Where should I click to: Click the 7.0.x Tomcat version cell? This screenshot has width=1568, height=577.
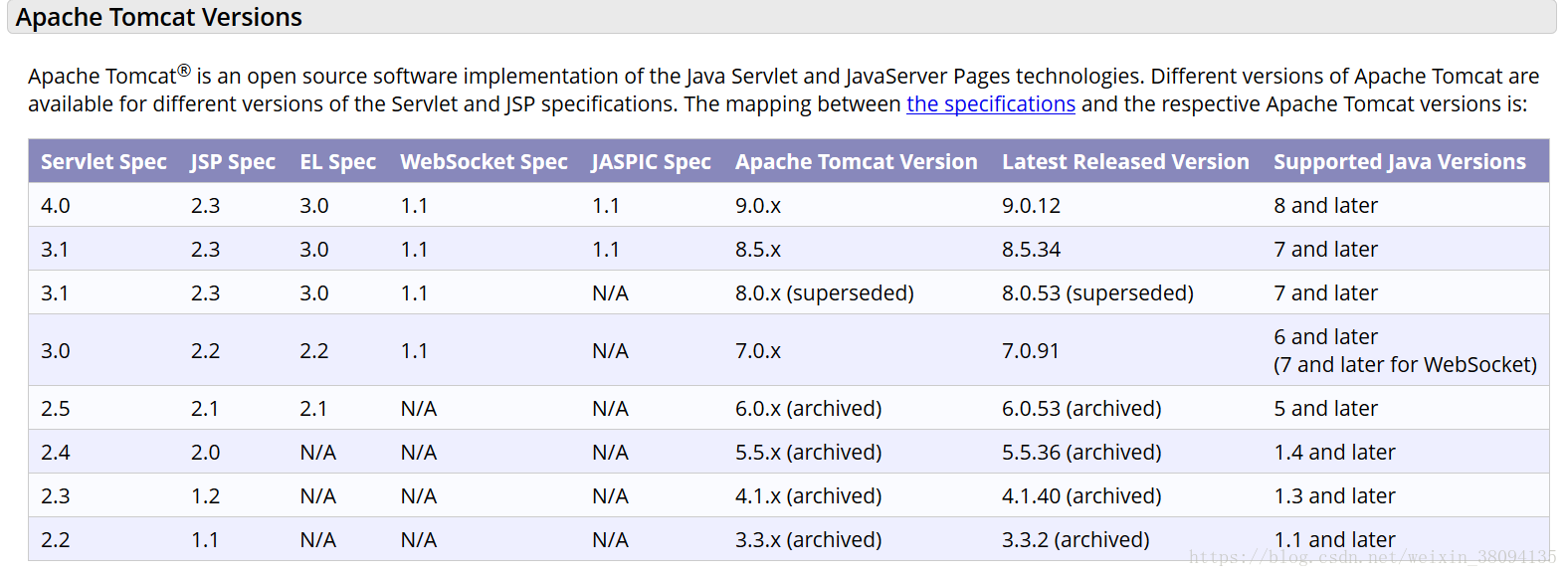point(758,351)
